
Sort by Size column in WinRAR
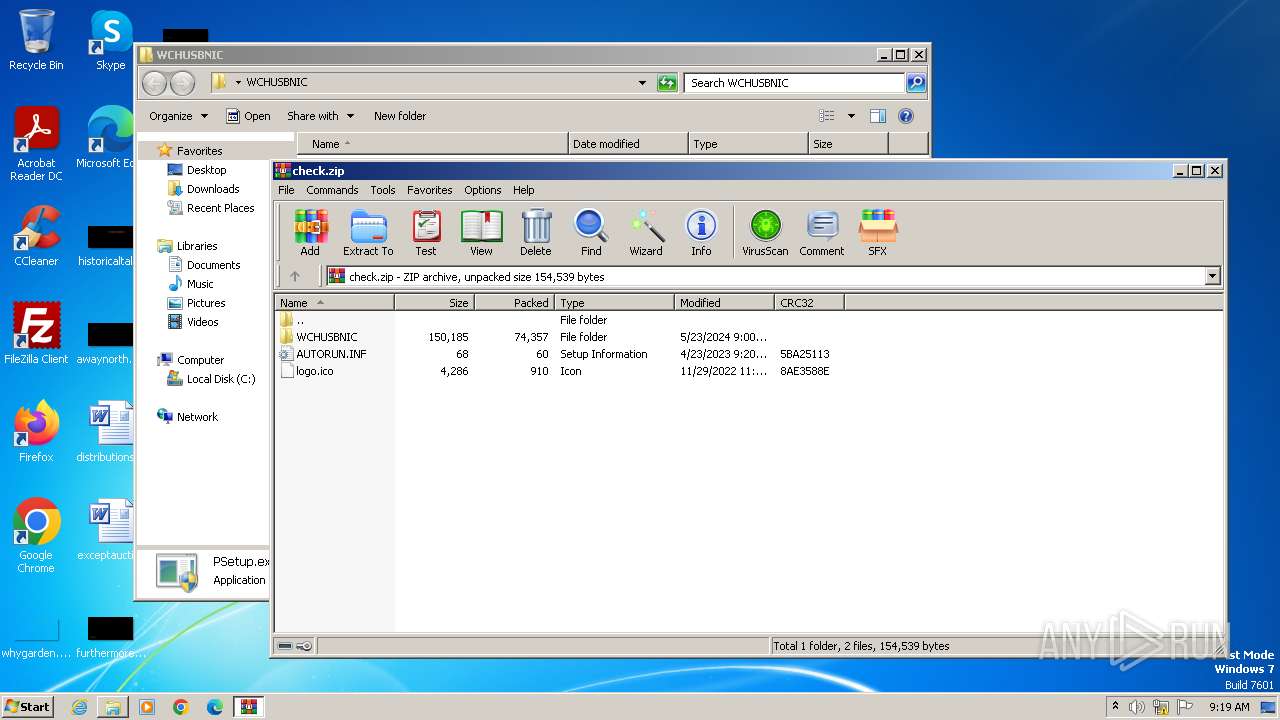tap(435, 302)
